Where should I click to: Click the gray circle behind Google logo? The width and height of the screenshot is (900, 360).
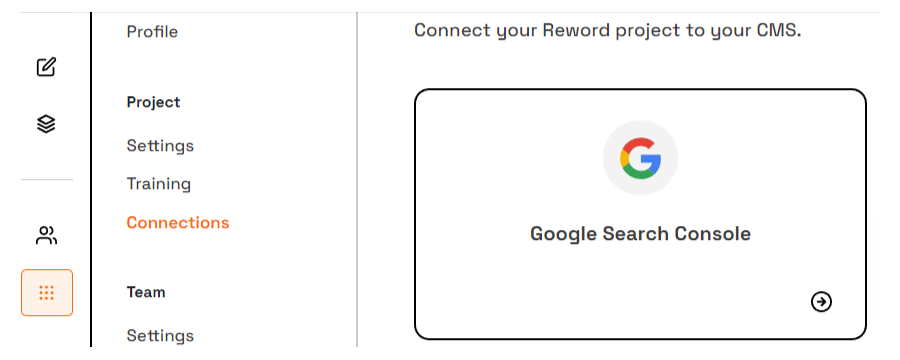(641, 158)
